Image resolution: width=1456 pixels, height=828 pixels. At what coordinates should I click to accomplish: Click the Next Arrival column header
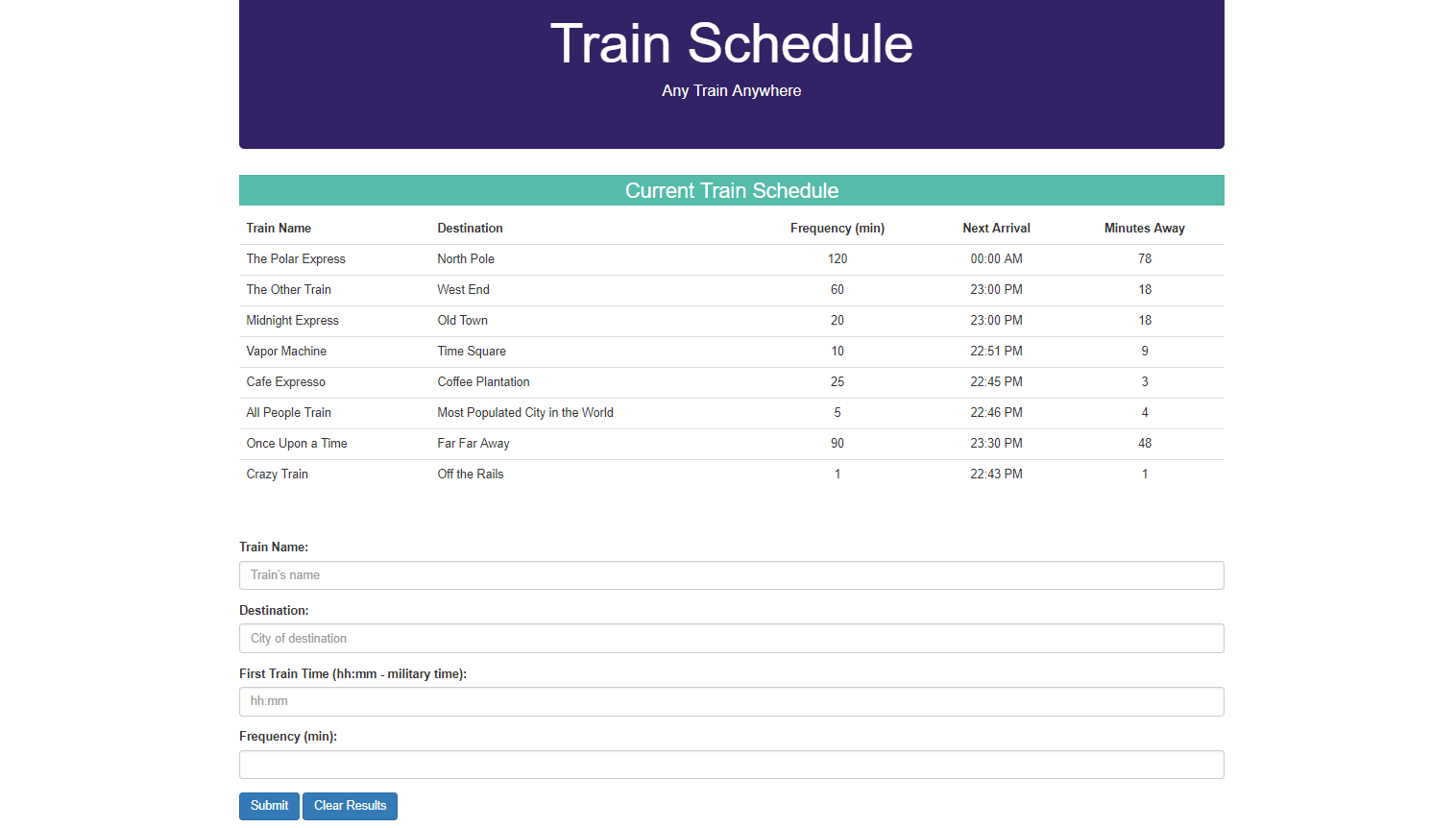pos(996,229)
